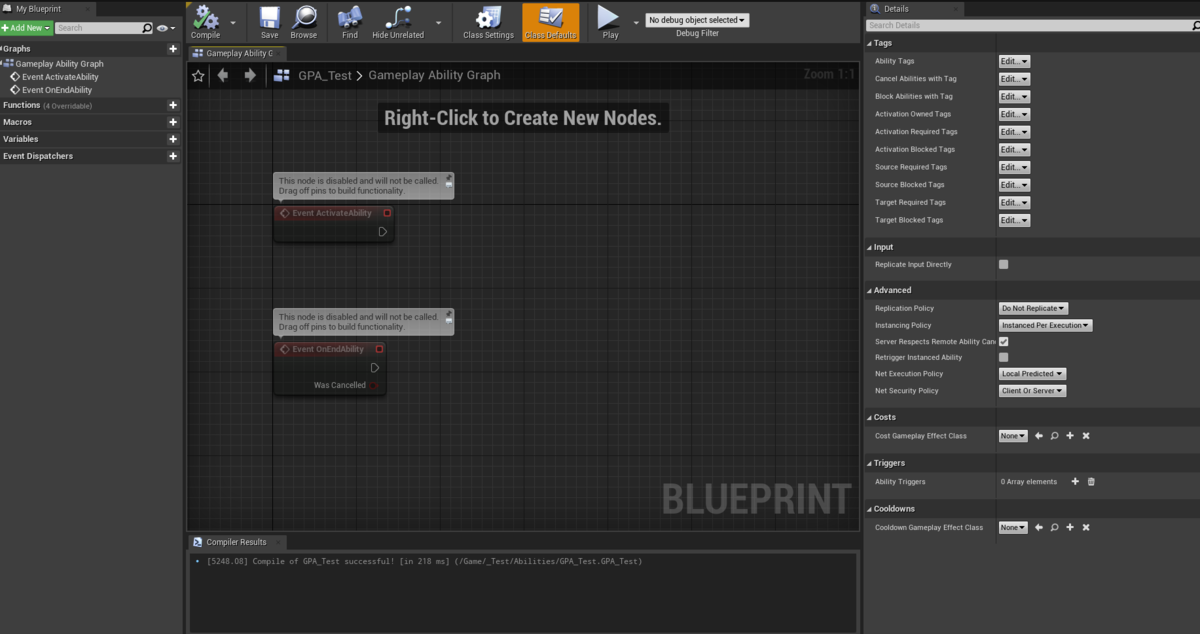Enable Replicate Input Directly checkbox

tap(1004, 265)
